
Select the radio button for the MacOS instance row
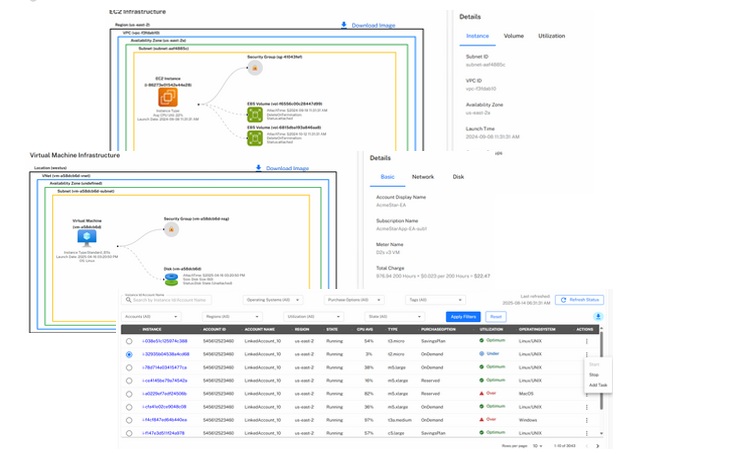(x=129, y=393)
